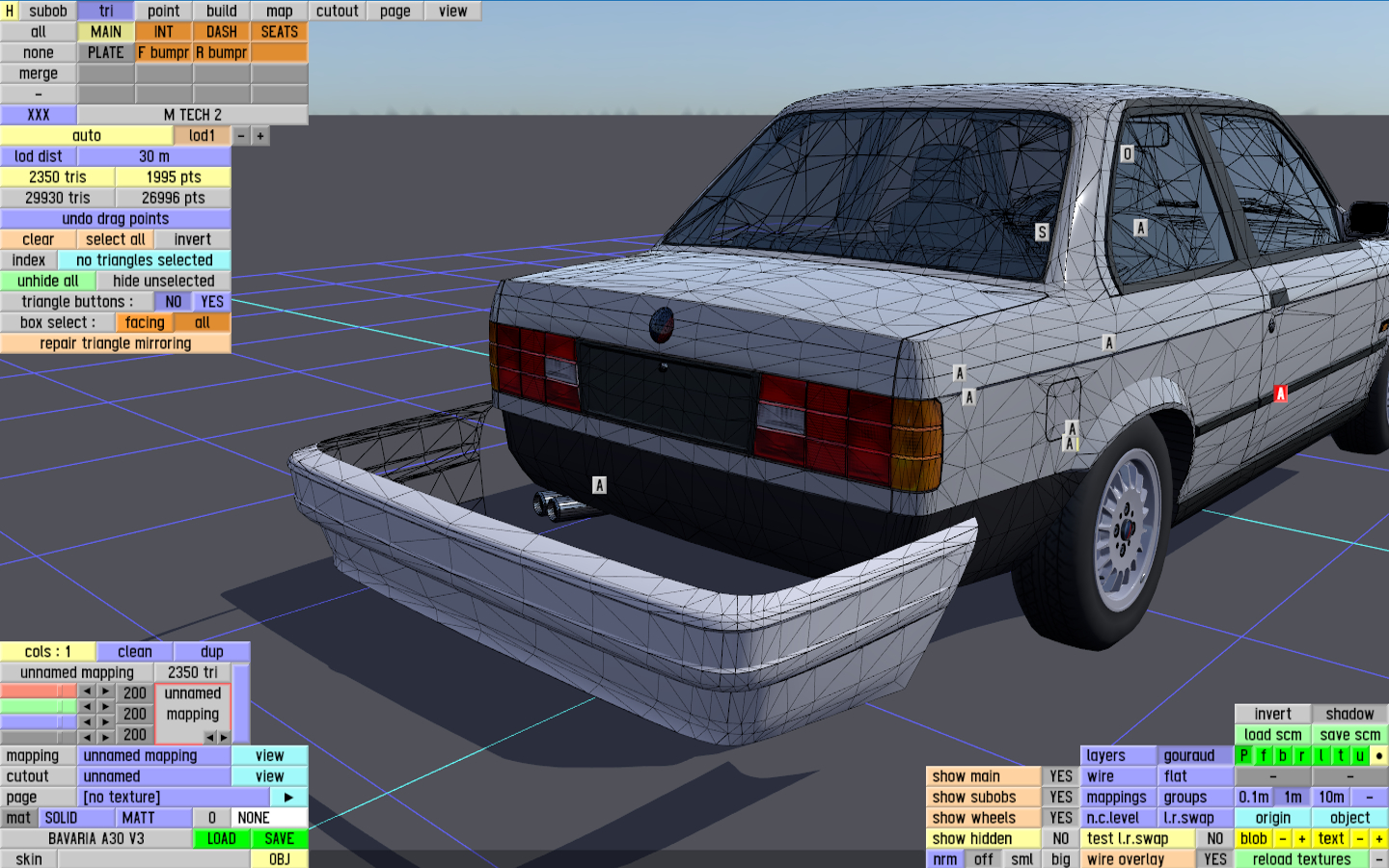Open the view tab in the top bar
Screen dimensions: 1389x868
(453, 12)
